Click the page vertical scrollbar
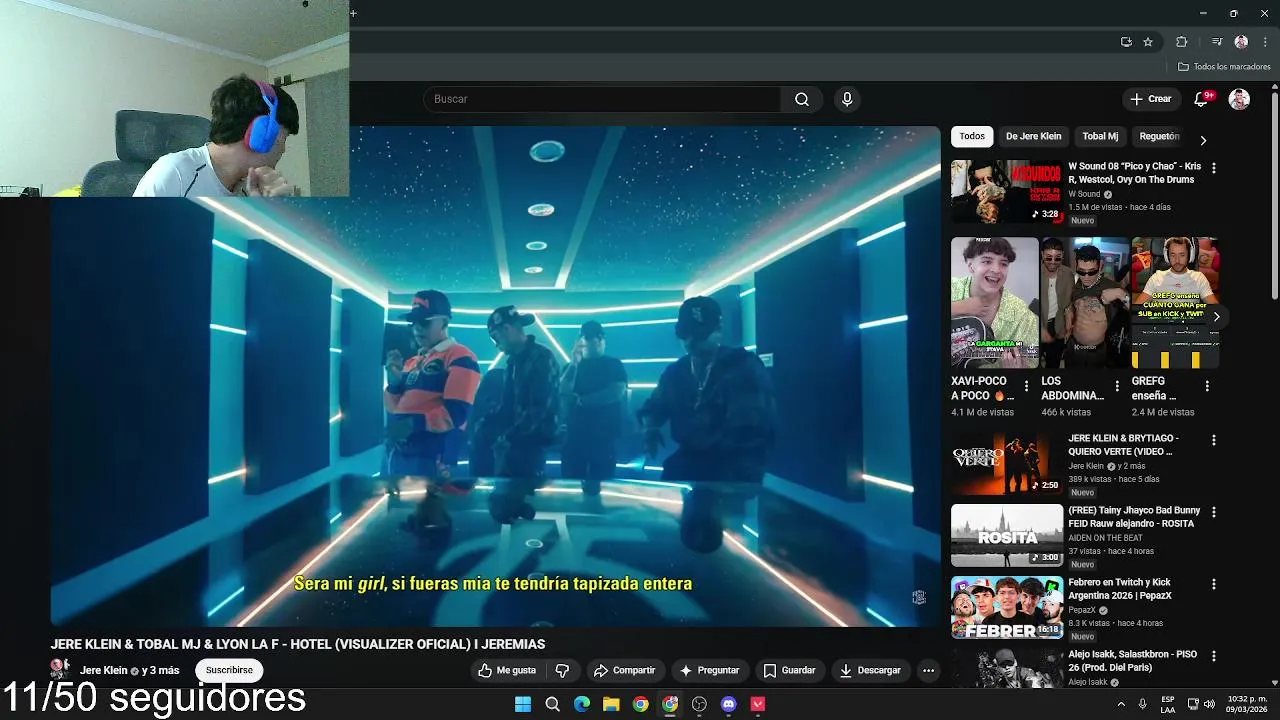 (1274, 195)
